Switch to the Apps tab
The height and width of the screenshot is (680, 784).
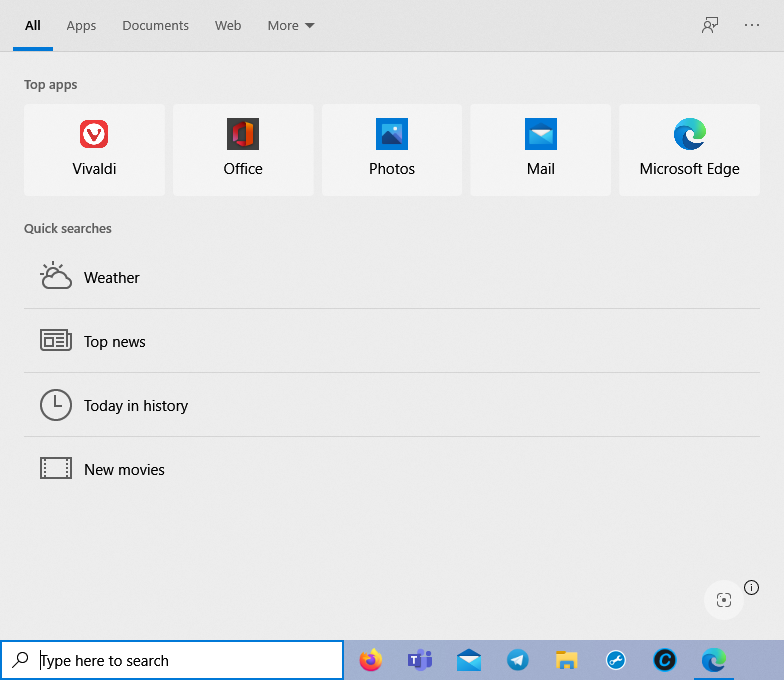pos(81,26)
